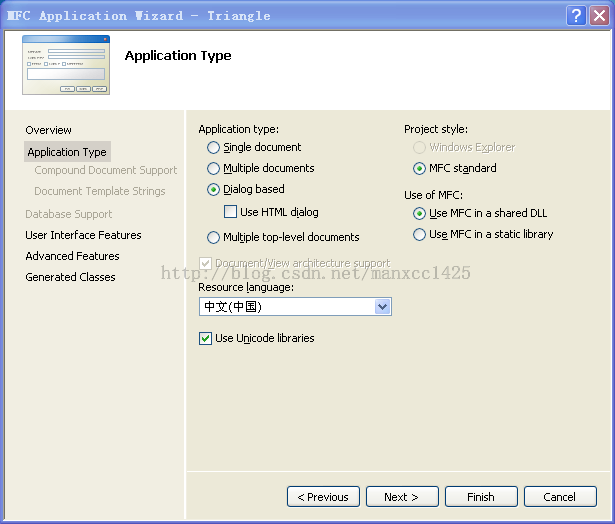This screenshot has height=524, width=615.
Task: Open the Resource language dropdown arrow
Action: pyautogui.click(x=382, y=307)
